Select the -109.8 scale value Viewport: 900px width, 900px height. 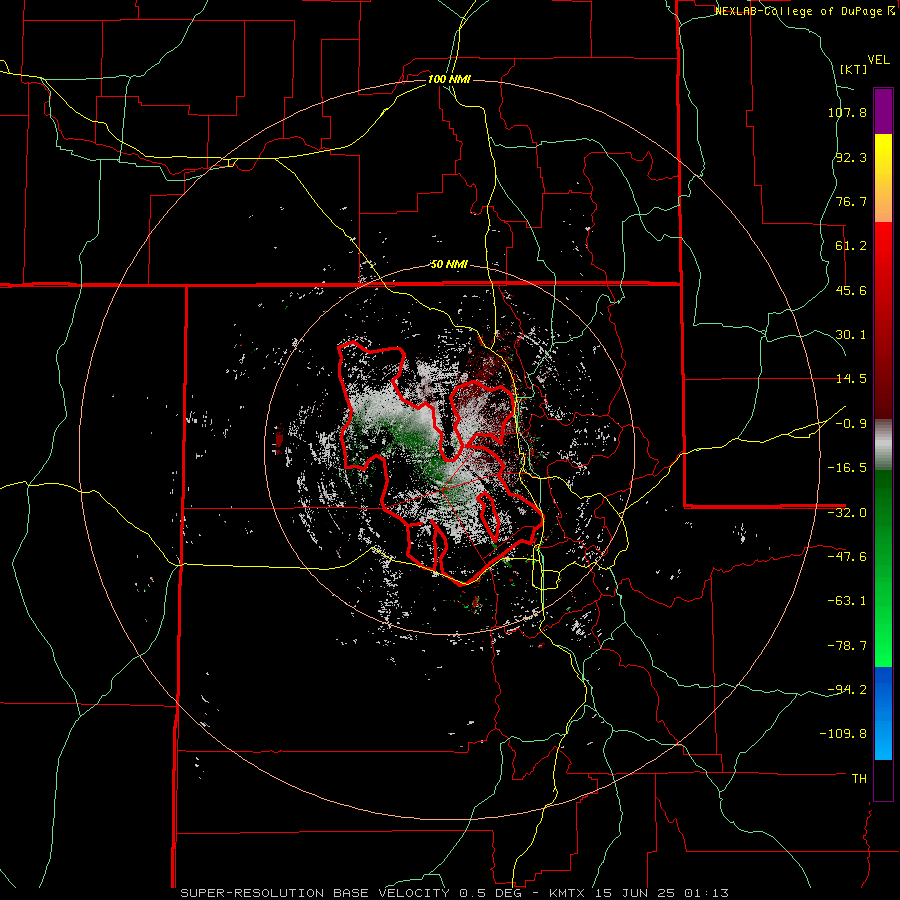(843, 734)
